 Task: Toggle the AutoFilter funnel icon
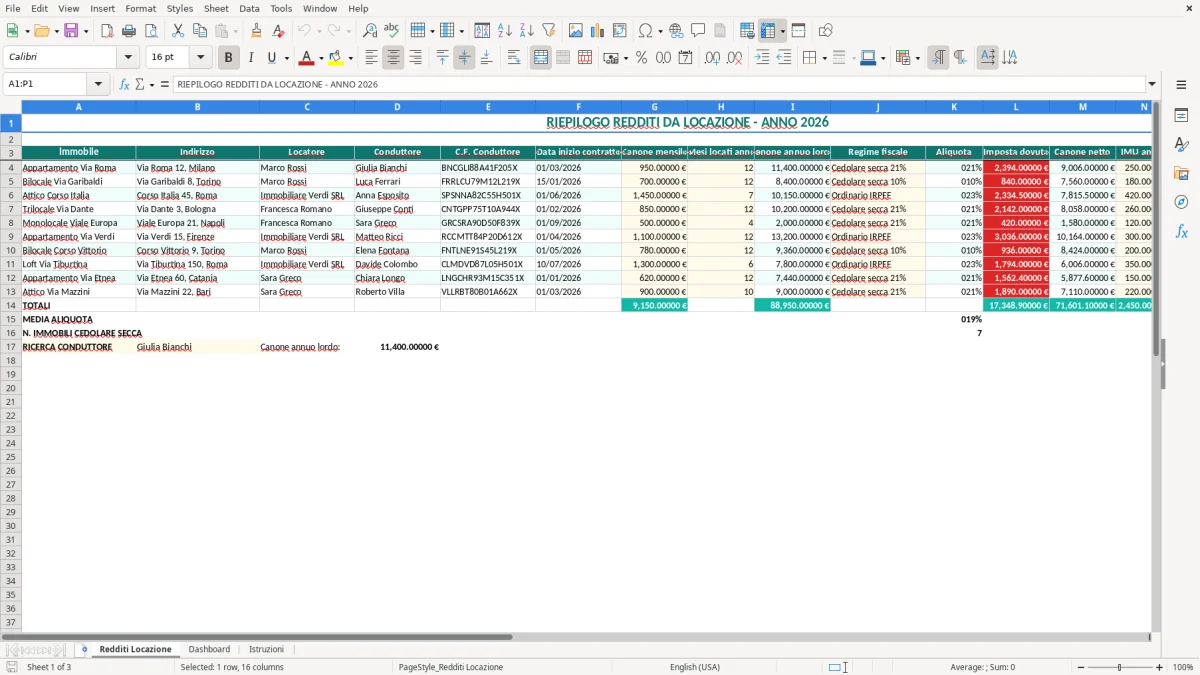coord(549,31)
